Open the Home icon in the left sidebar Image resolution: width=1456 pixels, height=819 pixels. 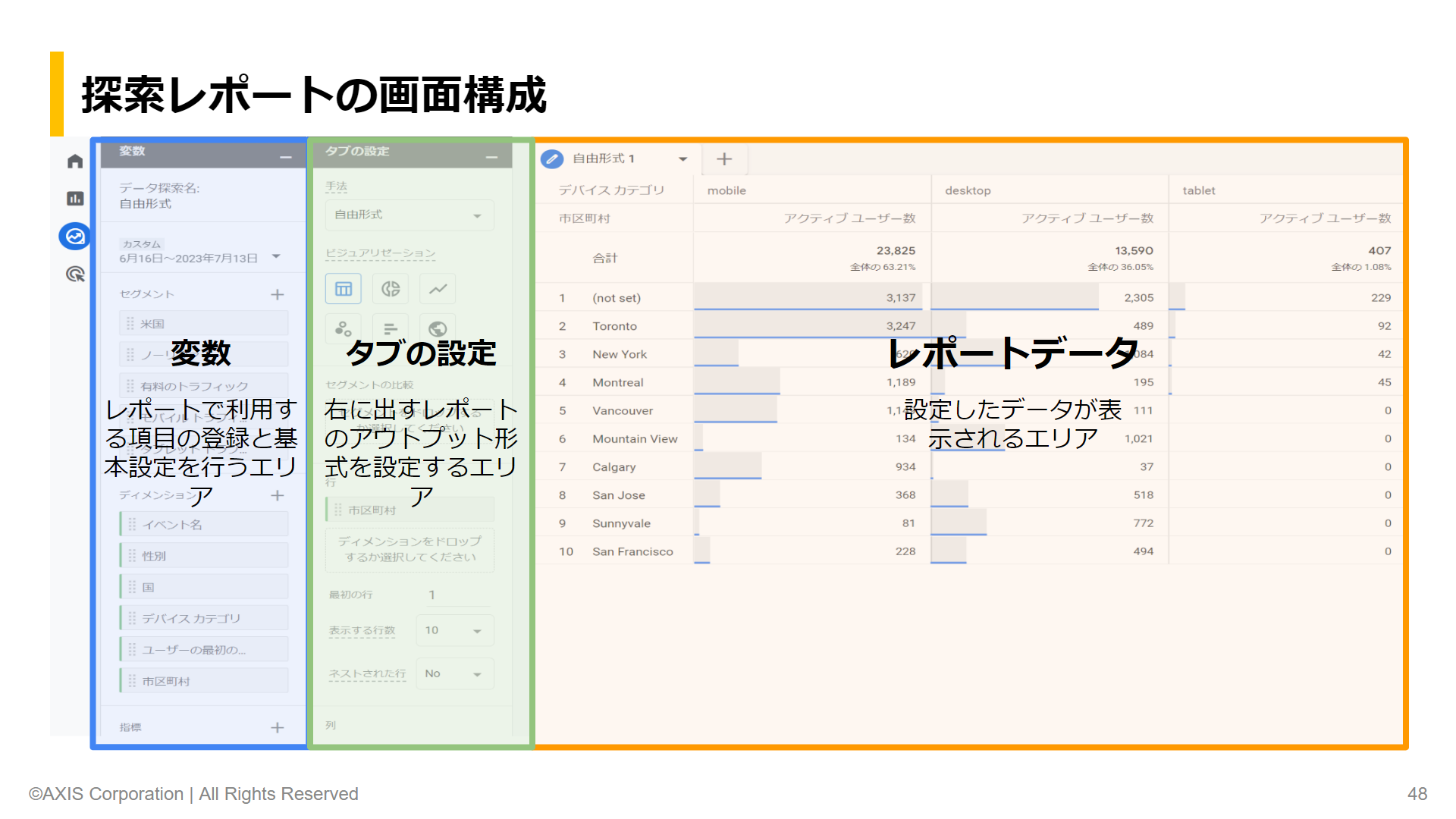pyautogui.click(x=74, y=161)
